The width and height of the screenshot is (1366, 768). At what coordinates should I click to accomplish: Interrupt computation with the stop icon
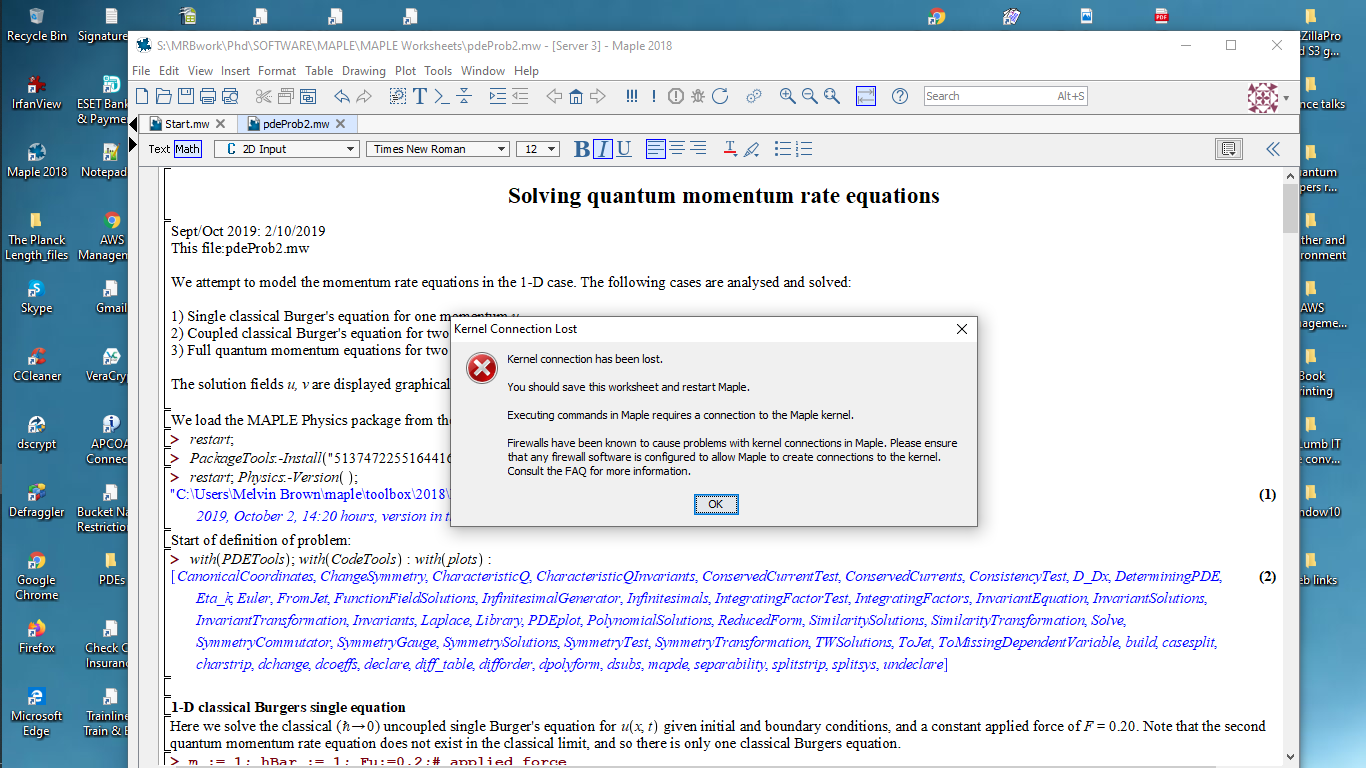pos(675,96)
